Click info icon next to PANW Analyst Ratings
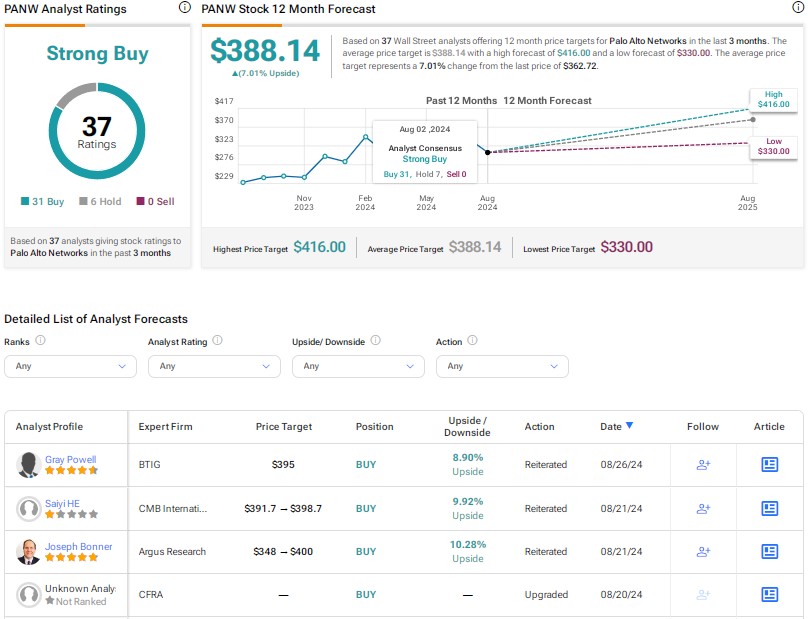This screenshot has width=808, height=619. (183, 8)
